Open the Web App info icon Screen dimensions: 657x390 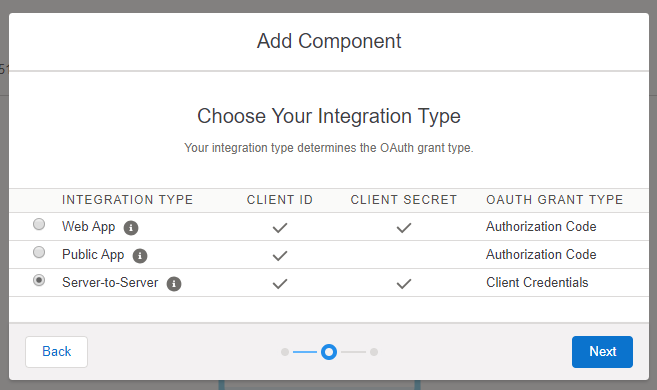point(131,227)
